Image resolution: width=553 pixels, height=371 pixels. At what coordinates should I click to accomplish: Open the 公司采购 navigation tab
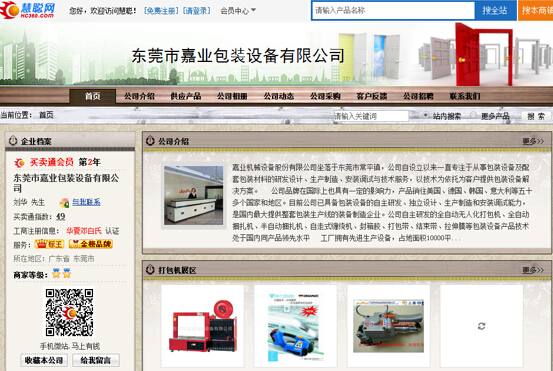pos(325,96)
